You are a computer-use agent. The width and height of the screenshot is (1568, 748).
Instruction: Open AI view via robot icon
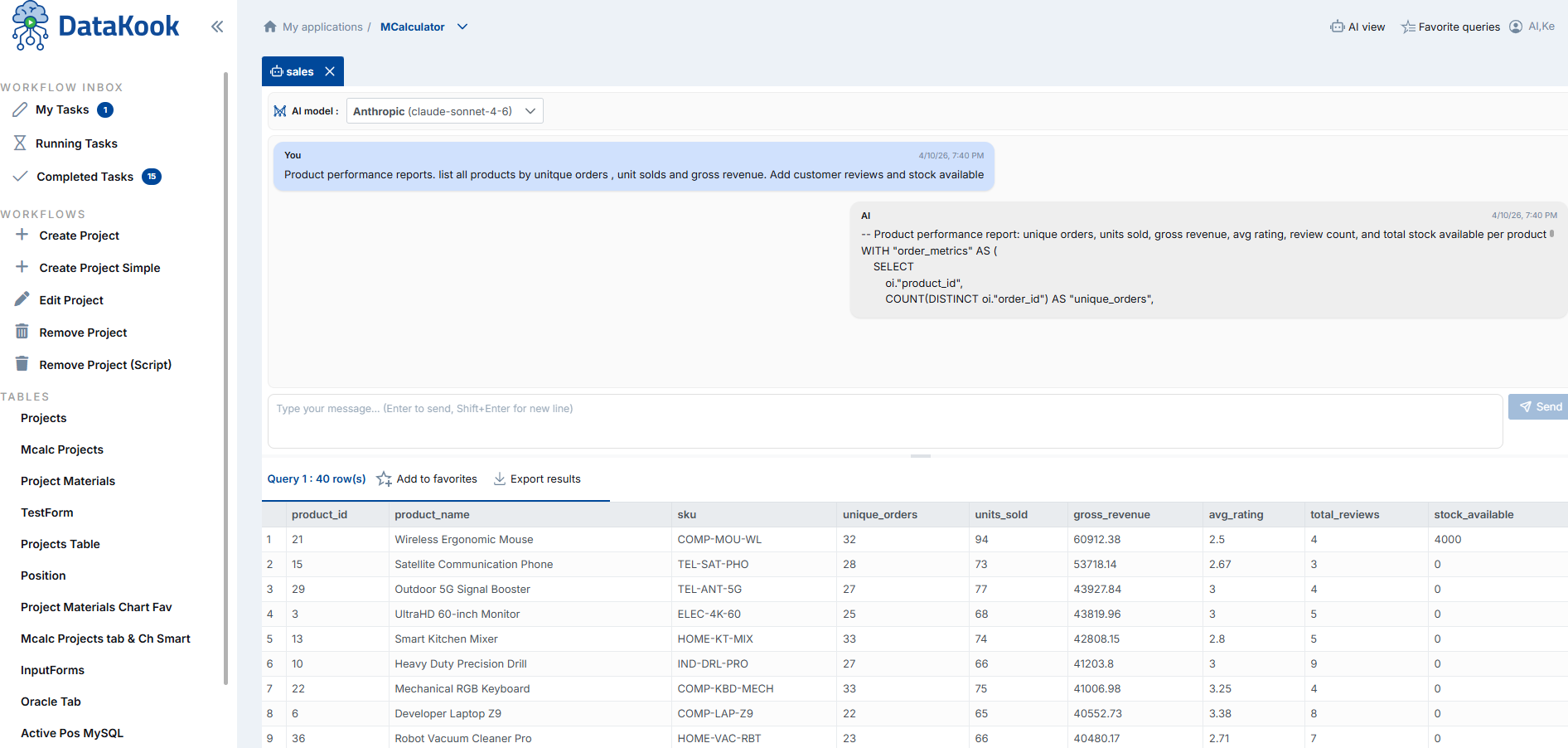(1336, 26)
